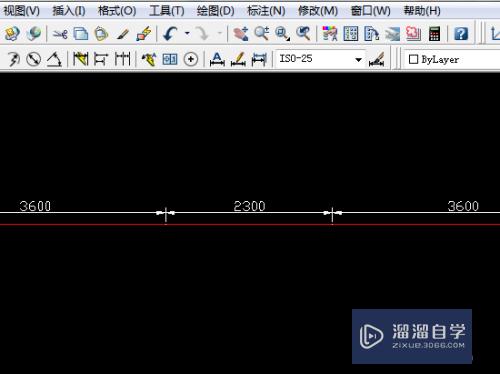Open the 绘图(D) menu
500x374 pixels.
[215, 11]
